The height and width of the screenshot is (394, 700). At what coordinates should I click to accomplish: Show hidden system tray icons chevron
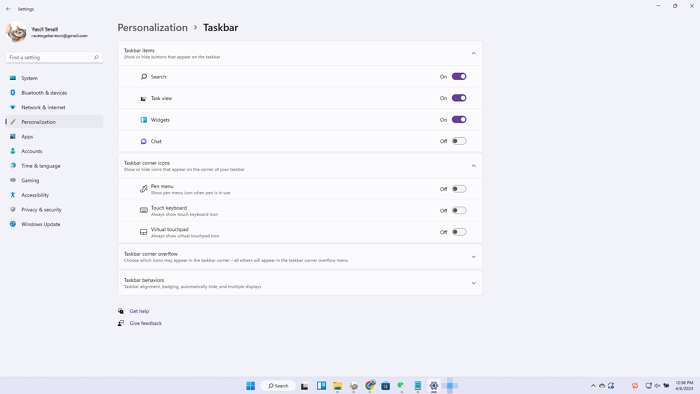[593, 386]
